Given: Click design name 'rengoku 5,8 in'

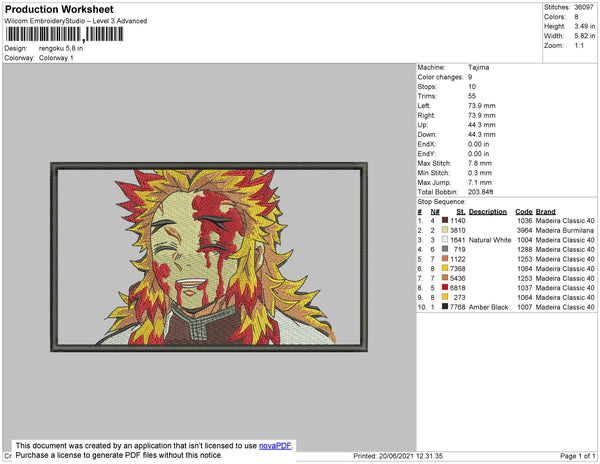Looking at the screenshot, I should pos(61,49).
